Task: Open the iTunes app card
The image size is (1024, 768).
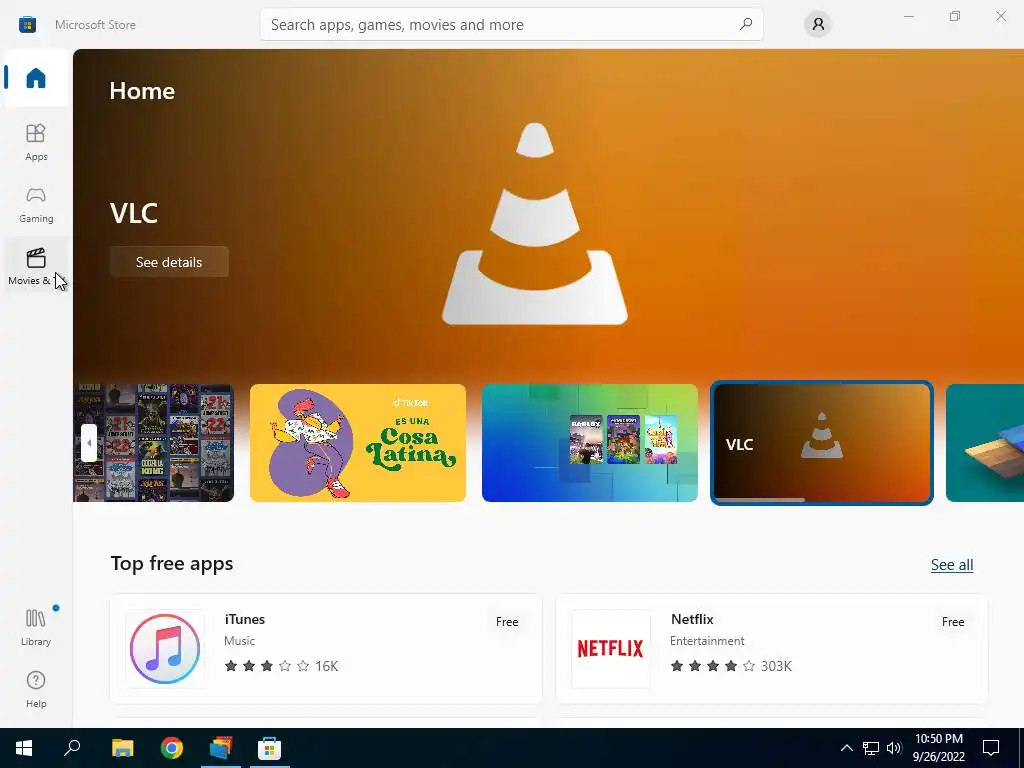Action: [x=326, y=648]
